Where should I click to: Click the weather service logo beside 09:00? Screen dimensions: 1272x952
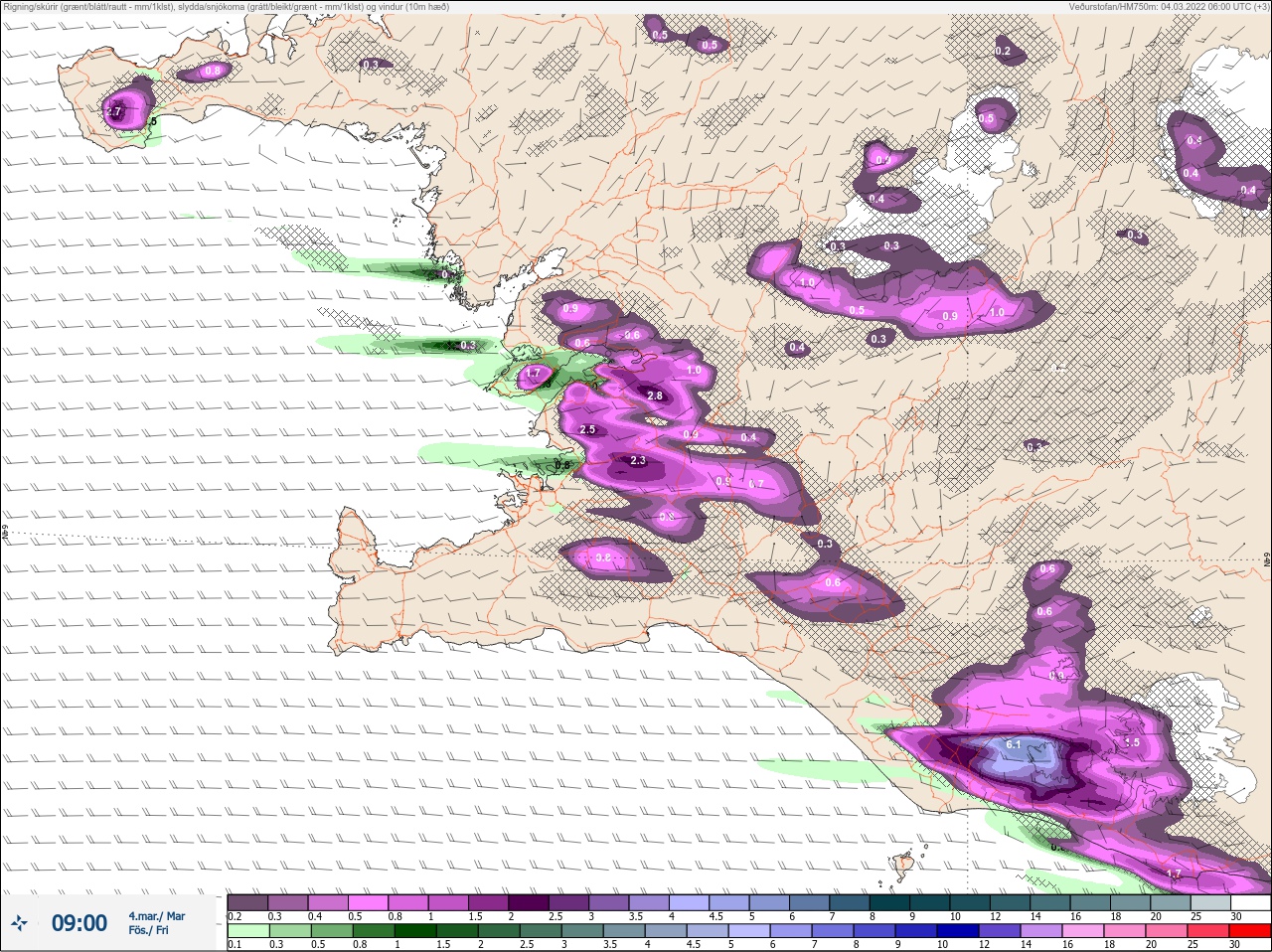coord(19,923)
